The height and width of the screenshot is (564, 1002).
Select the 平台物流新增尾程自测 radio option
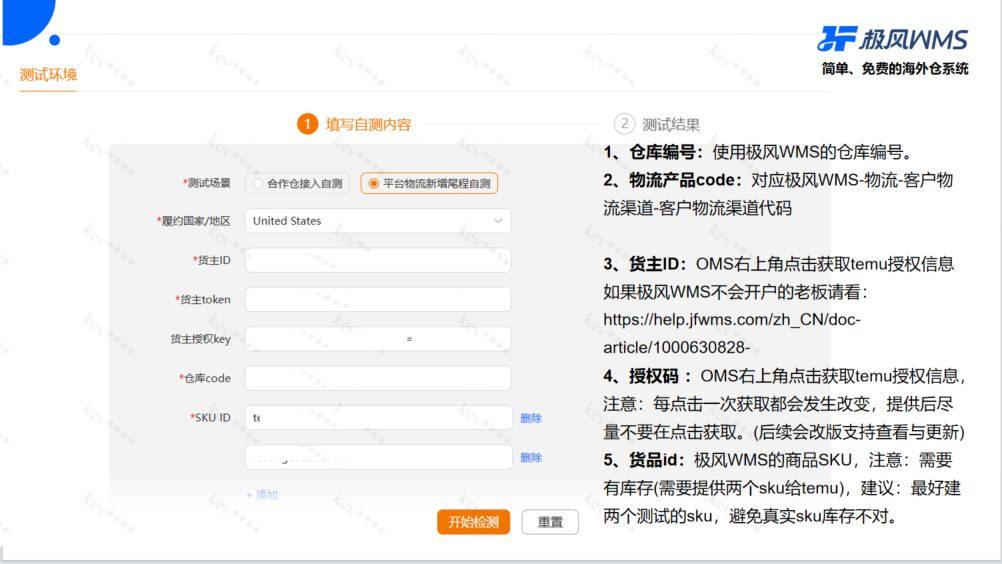(429, 183)
